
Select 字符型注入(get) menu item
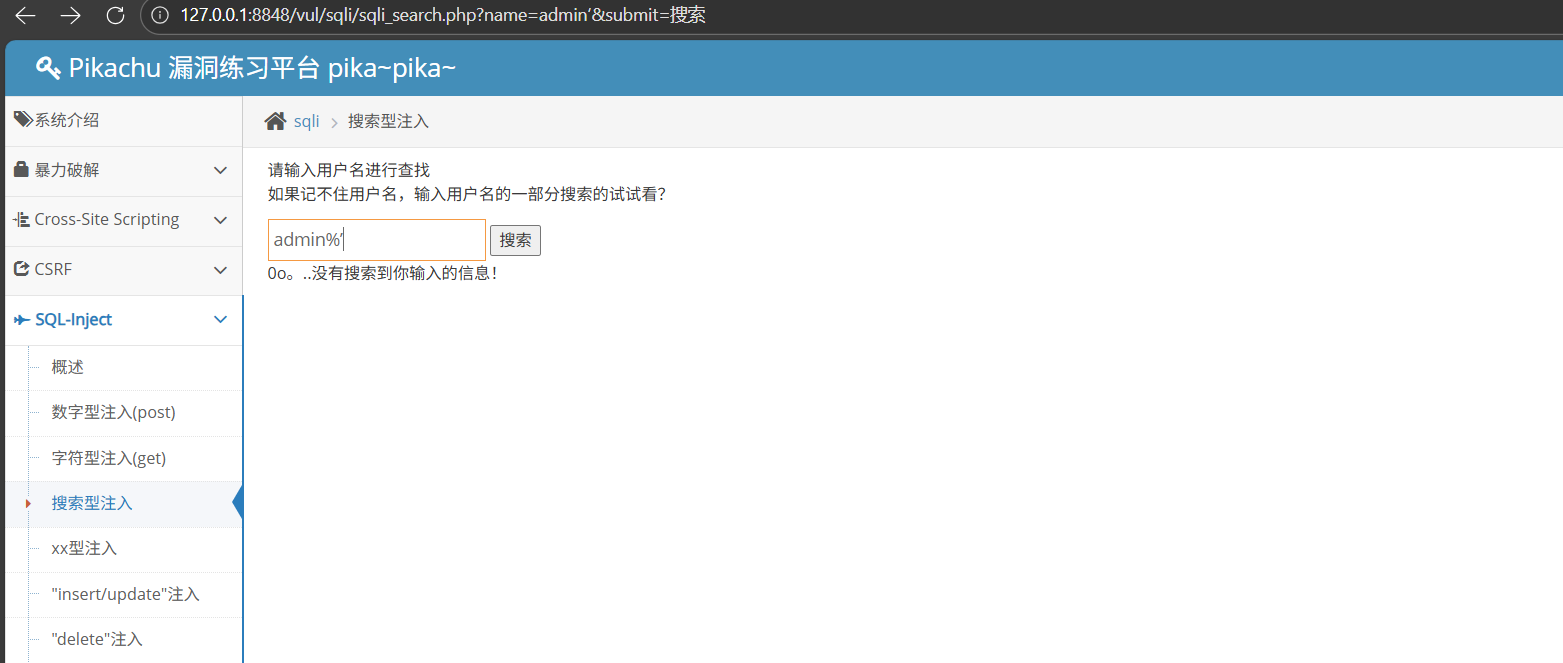(108, 458)
